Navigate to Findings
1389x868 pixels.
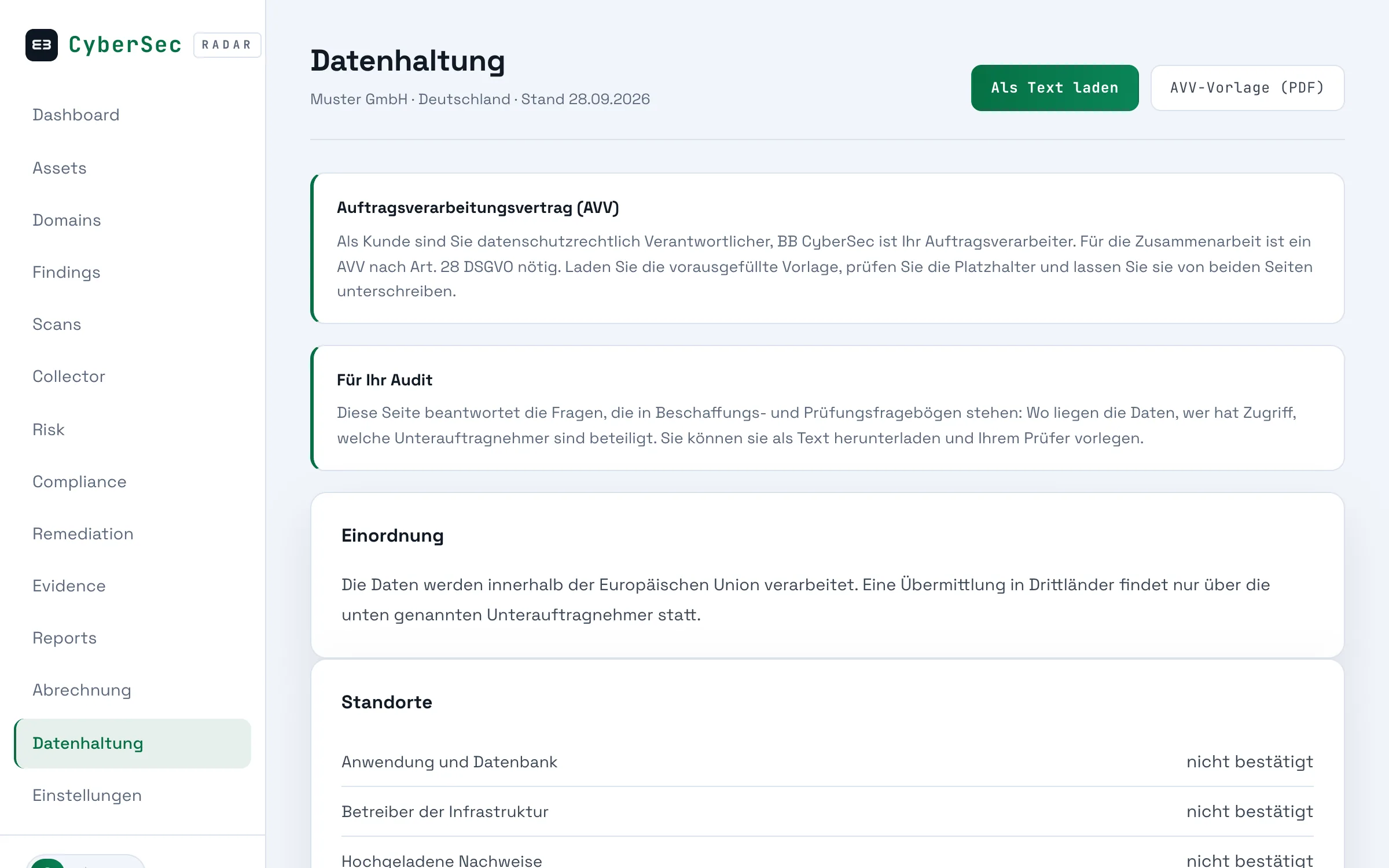67,273
